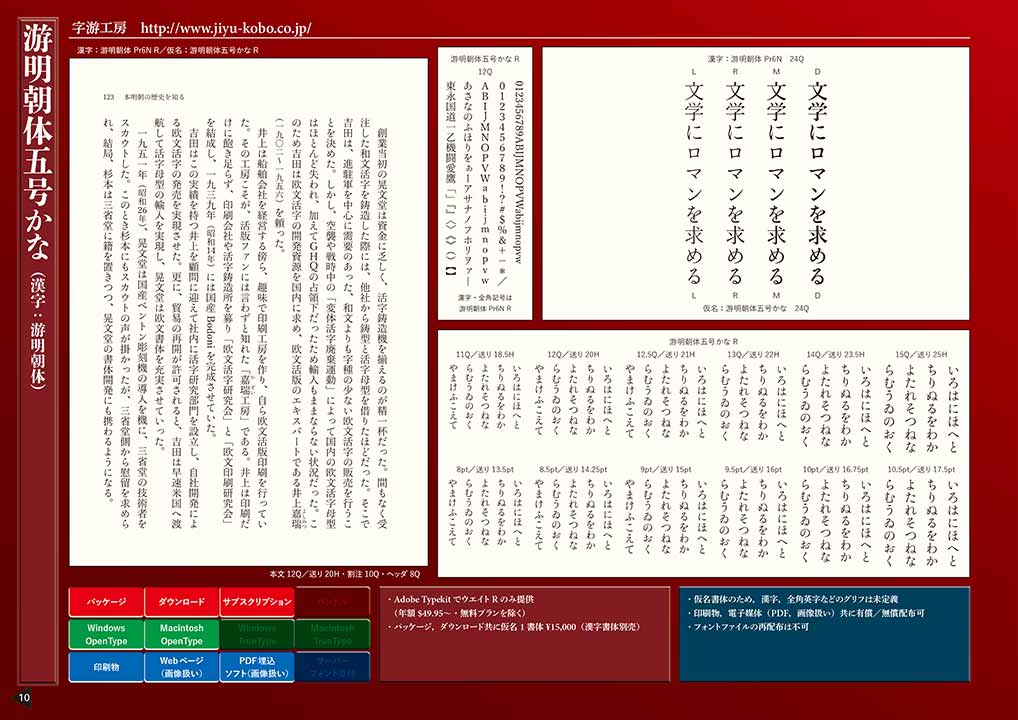This screenshot has height=720, width=1018.
Task: Click the 9pt/送り 15pt sample label
Action: pos(665,469)
